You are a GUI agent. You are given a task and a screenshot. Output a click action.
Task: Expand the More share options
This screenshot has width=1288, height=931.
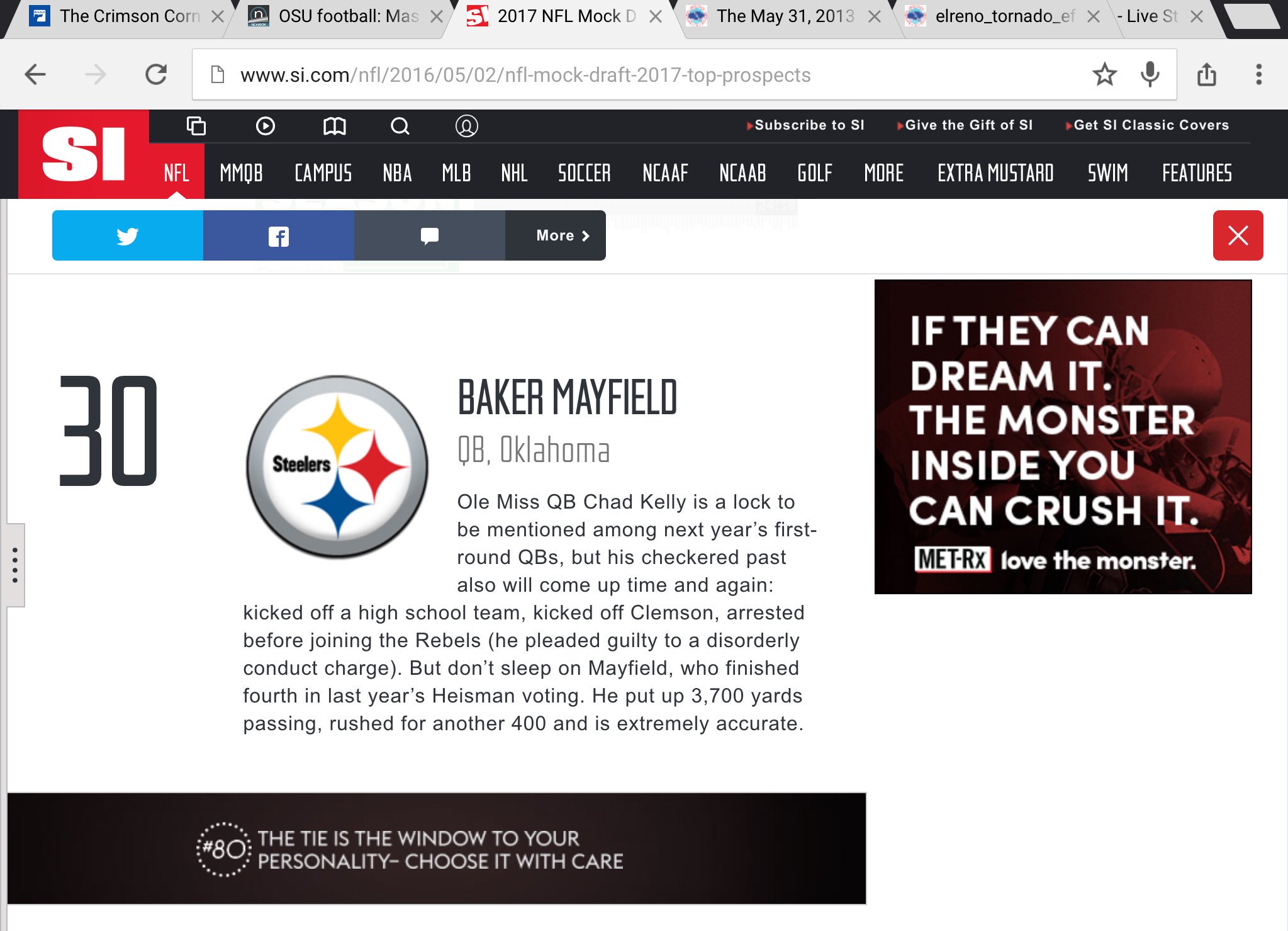[556, 235]
